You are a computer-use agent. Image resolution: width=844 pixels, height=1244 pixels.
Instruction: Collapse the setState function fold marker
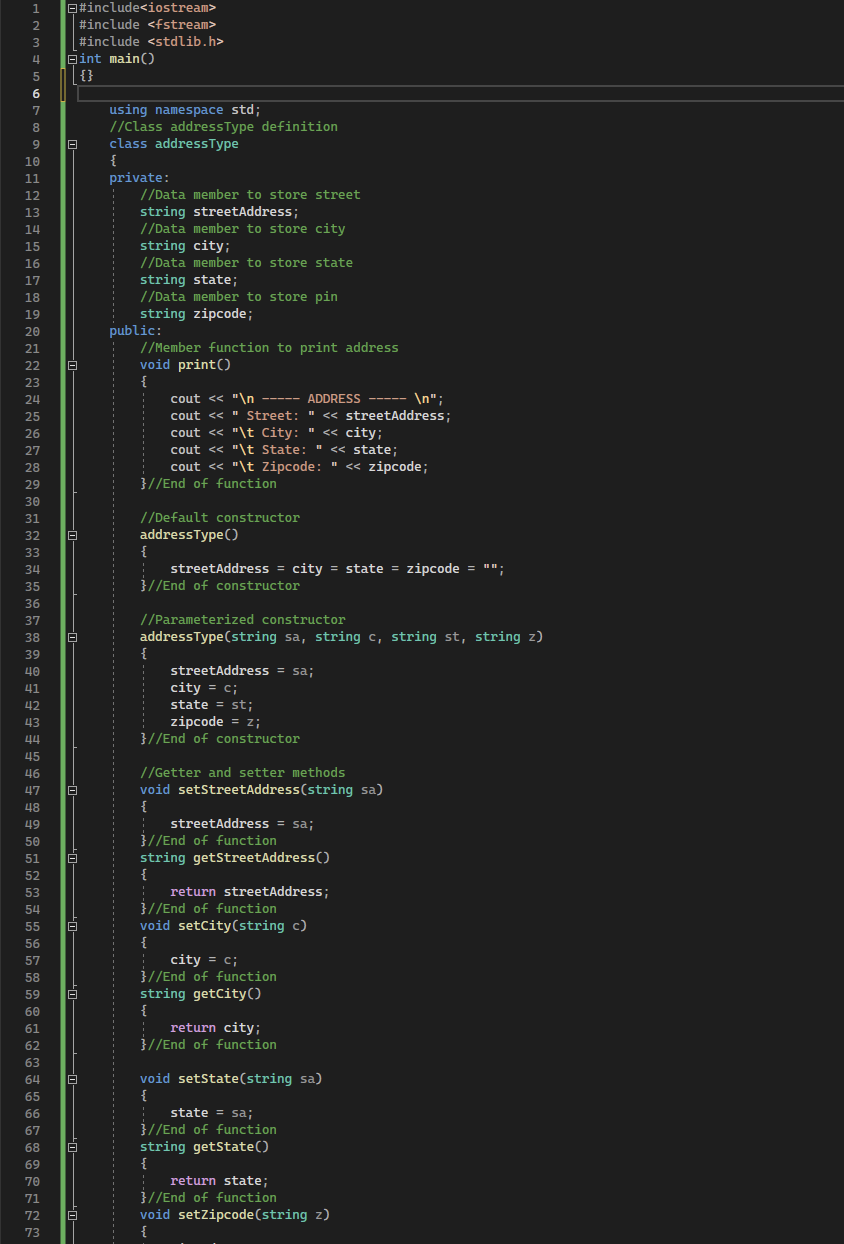point(70,1078)
